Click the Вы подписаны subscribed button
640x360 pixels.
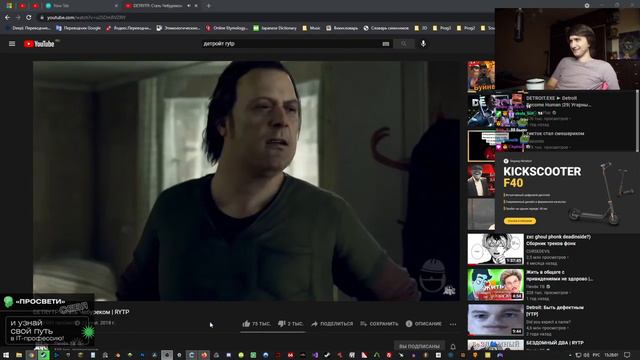(x=419, y=346)
